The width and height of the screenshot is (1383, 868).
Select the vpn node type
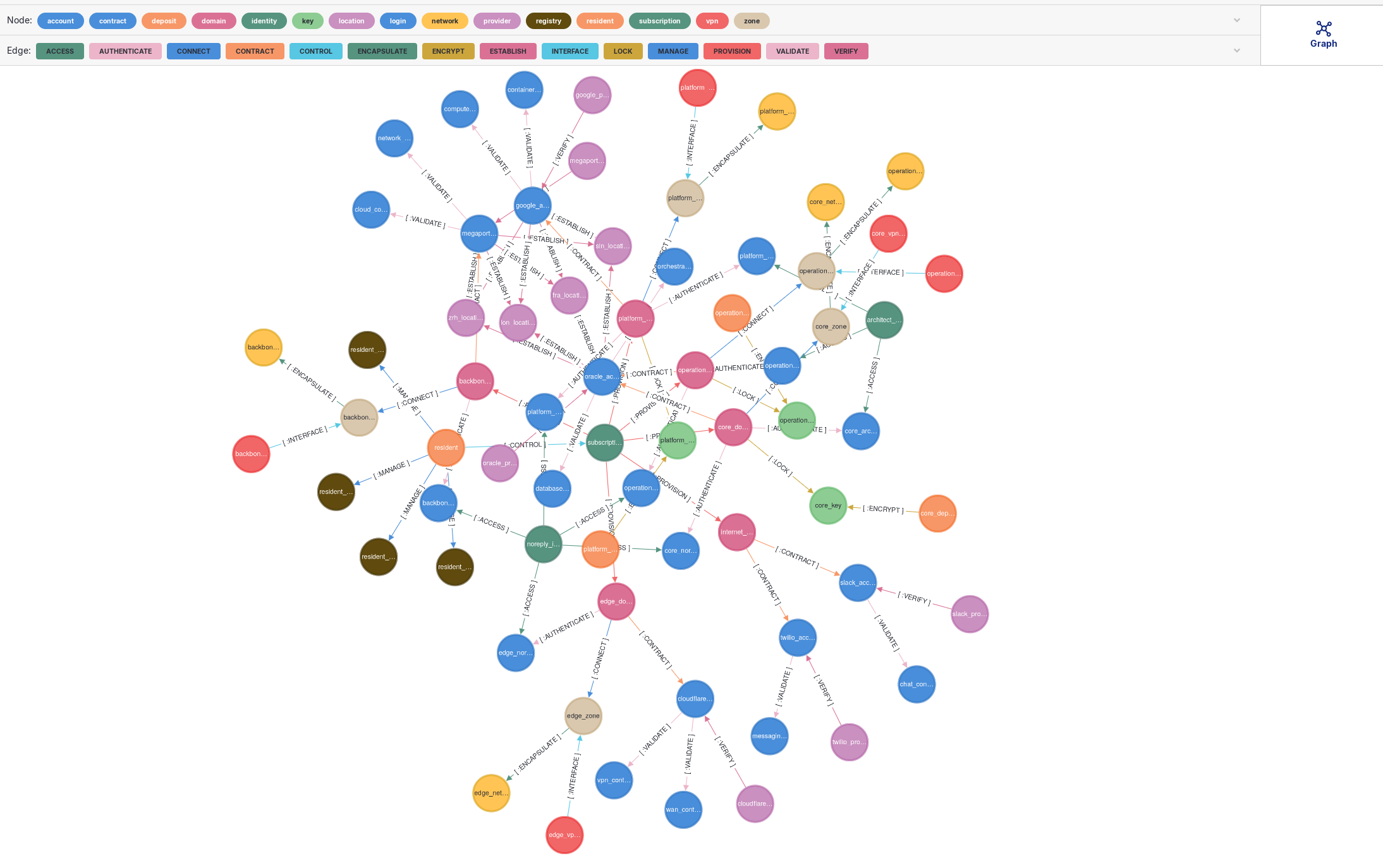[711, 20]
